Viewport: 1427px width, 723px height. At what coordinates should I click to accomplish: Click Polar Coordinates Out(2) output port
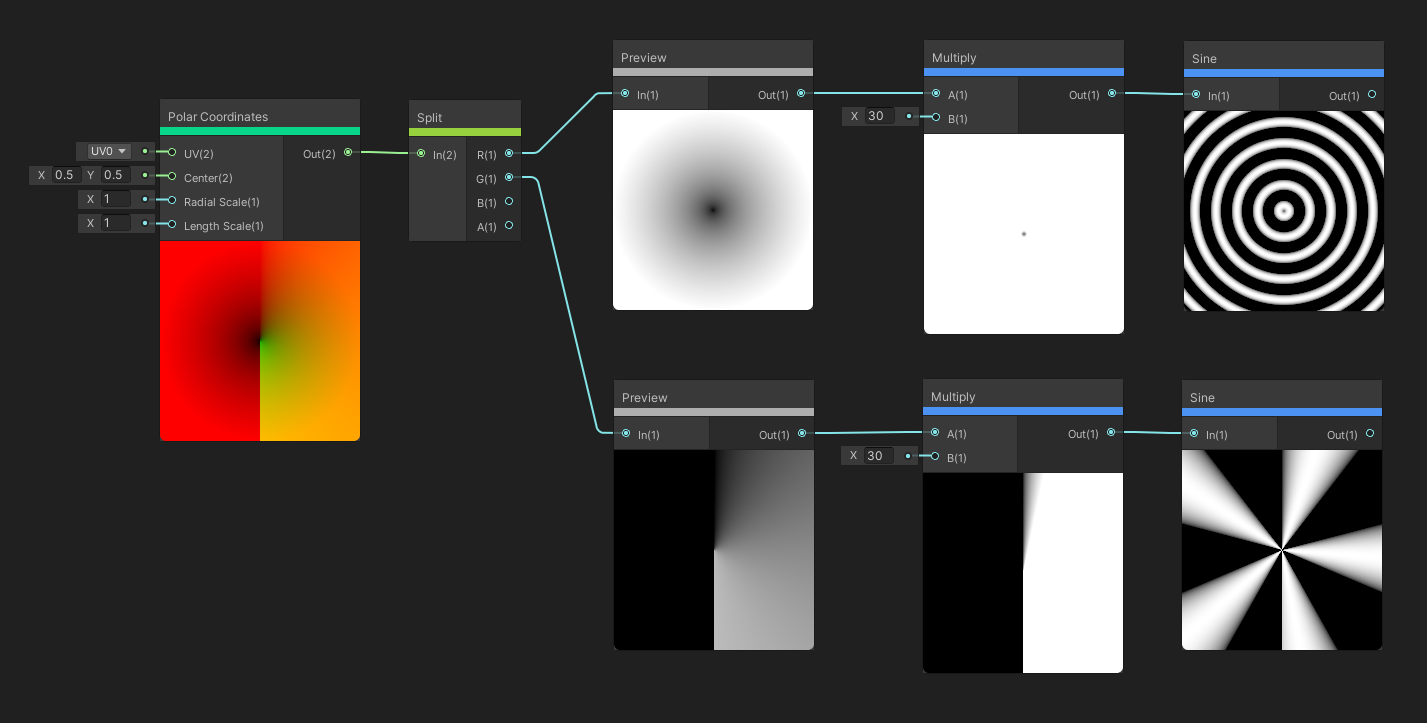coord(348,153)
